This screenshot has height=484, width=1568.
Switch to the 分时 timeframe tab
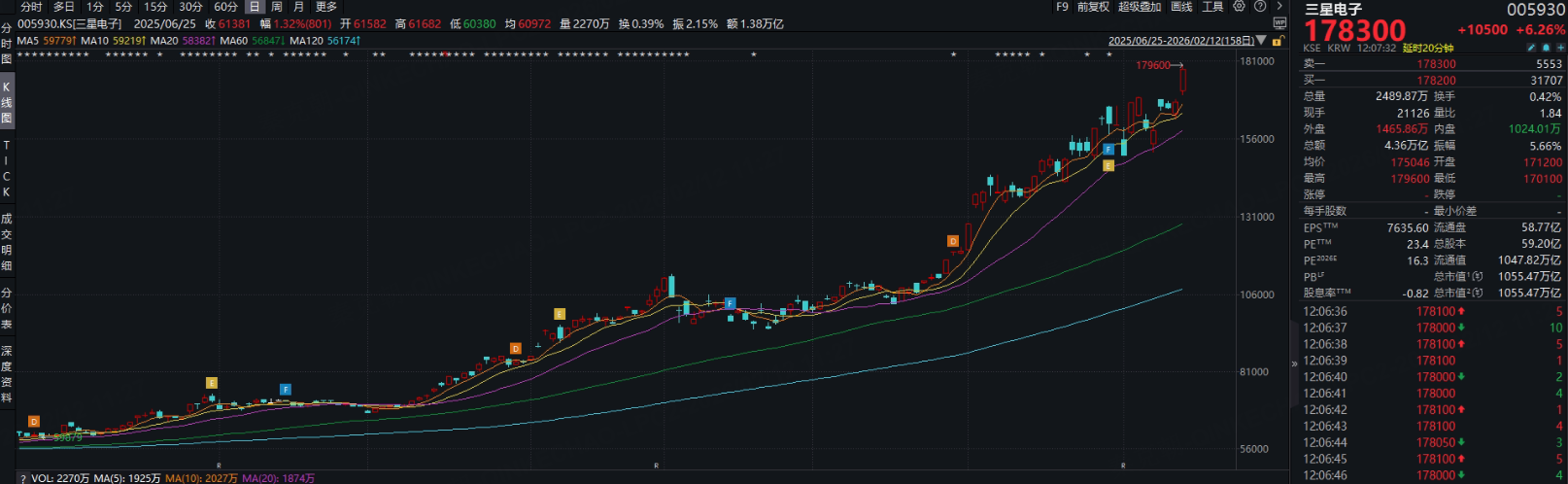pos(31,7)
